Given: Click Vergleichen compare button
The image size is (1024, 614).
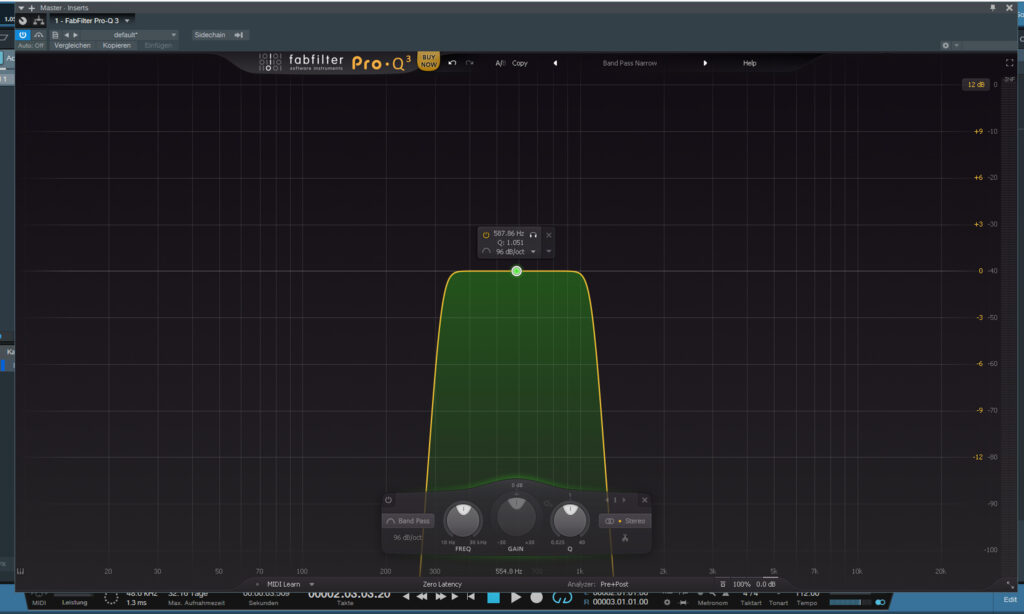Looking at the screenshot, I should pyautogui.click(x=72, y=45).
